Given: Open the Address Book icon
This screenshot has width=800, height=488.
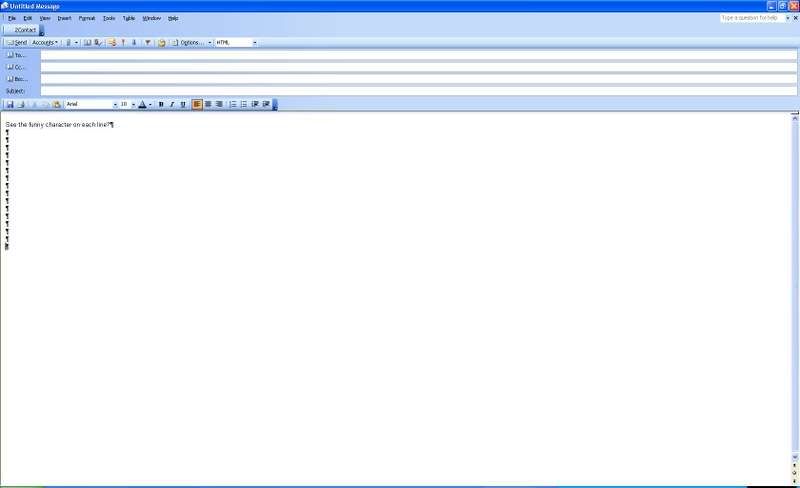Looking at the screenshot, I should coord(87,43).
